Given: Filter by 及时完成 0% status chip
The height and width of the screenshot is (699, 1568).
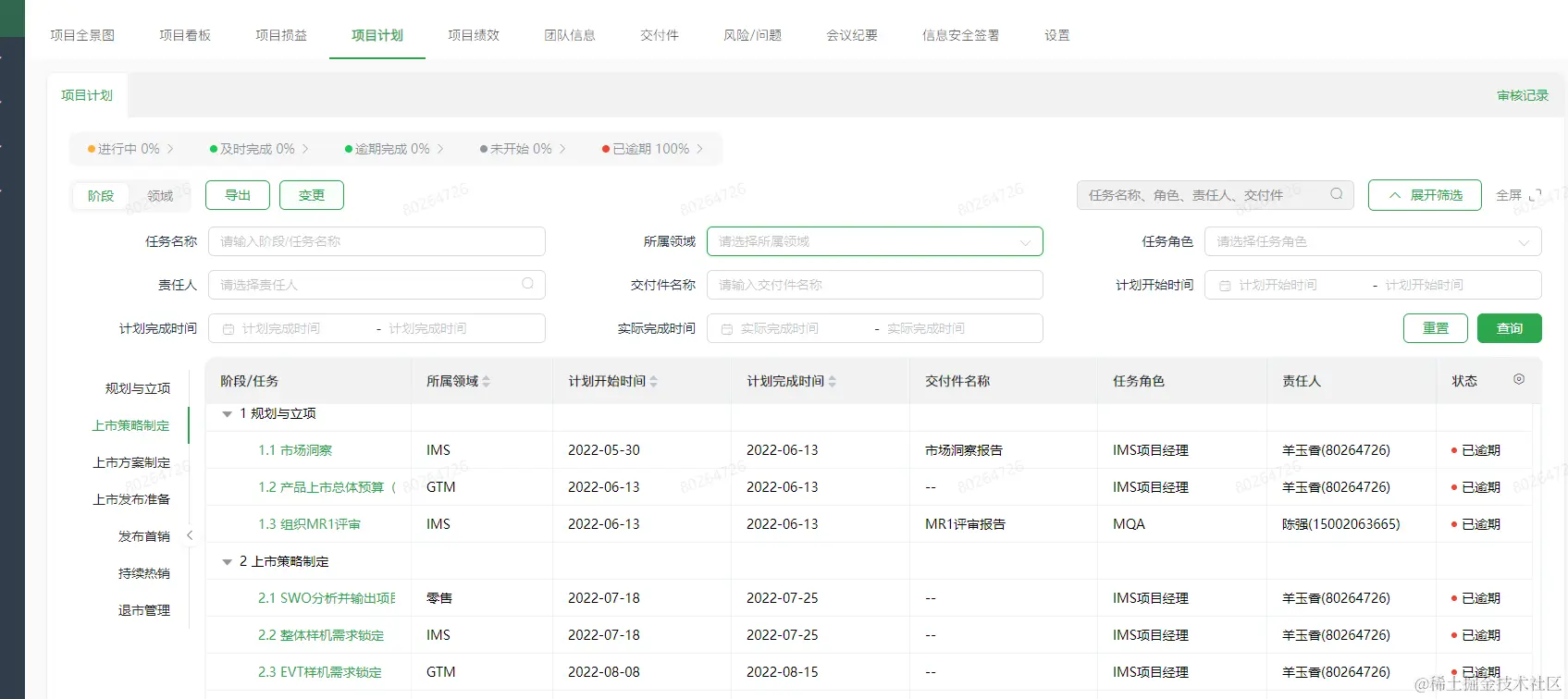Looking at the screenshot, I should pyautogui.click(x=259, y=149).
